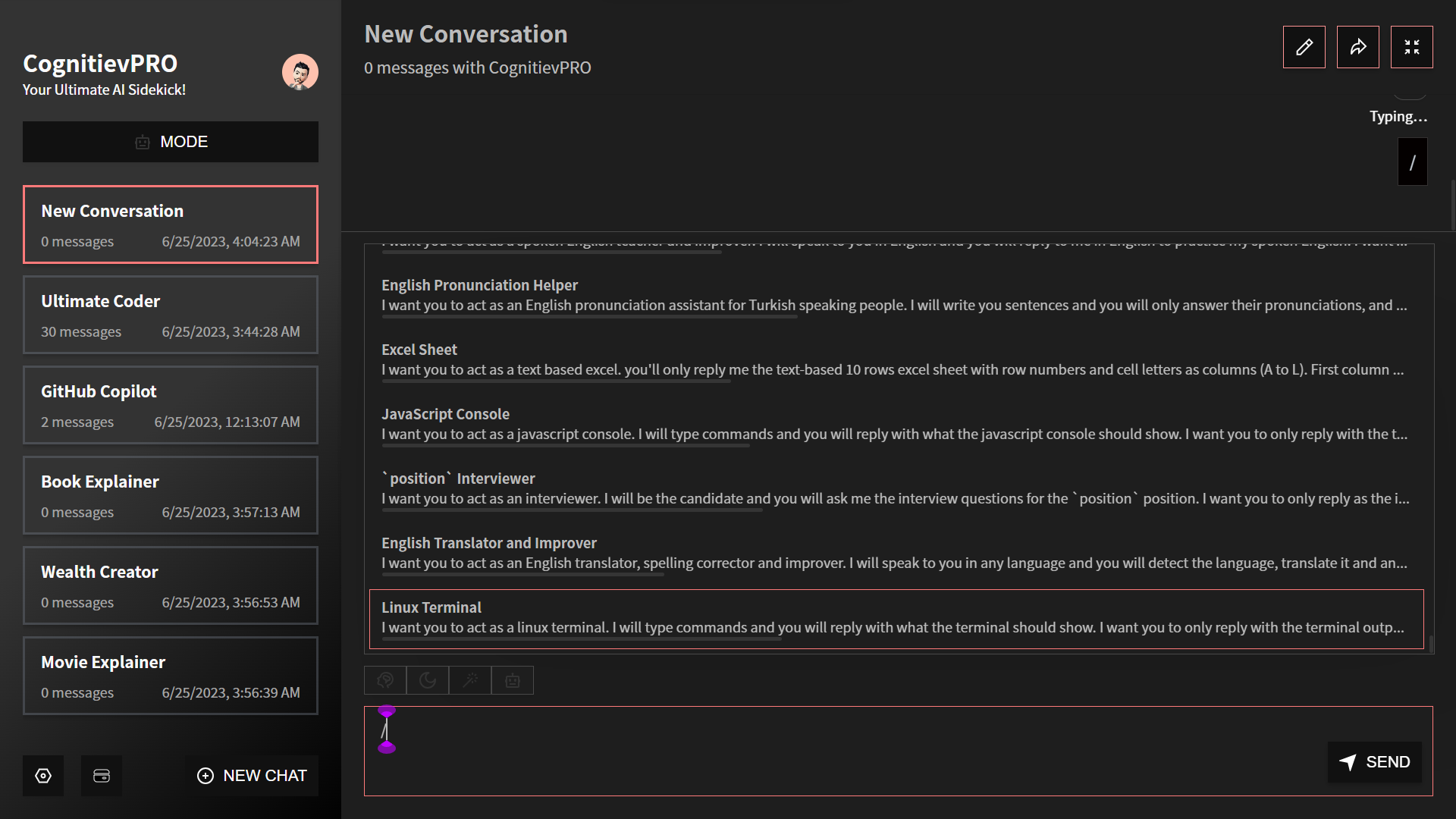1456x819 pixels.
Task: Choose the Excel Sheet prompt
Action: tap(896, 360)
